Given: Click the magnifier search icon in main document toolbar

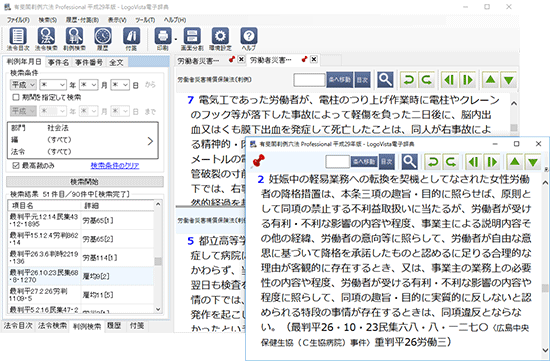Looking at the screenshot, I should pos(385,80).
